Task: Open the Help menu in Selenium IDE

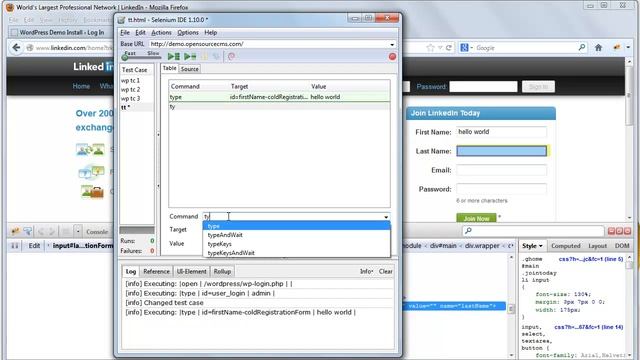Action: pyautogui.click(x=211, y=33)
